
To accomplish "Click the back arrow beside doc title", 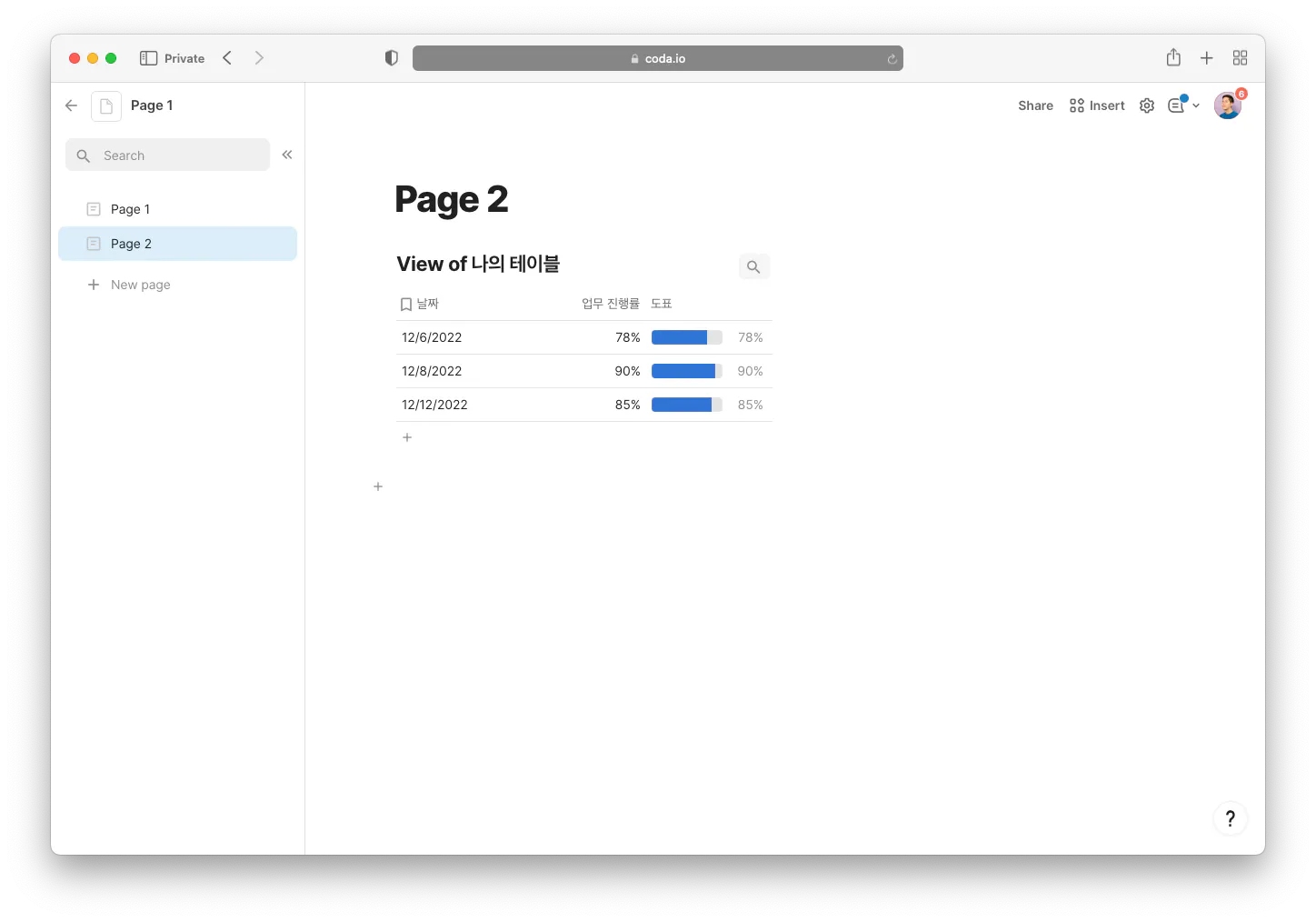I will (x=71, y=105).
